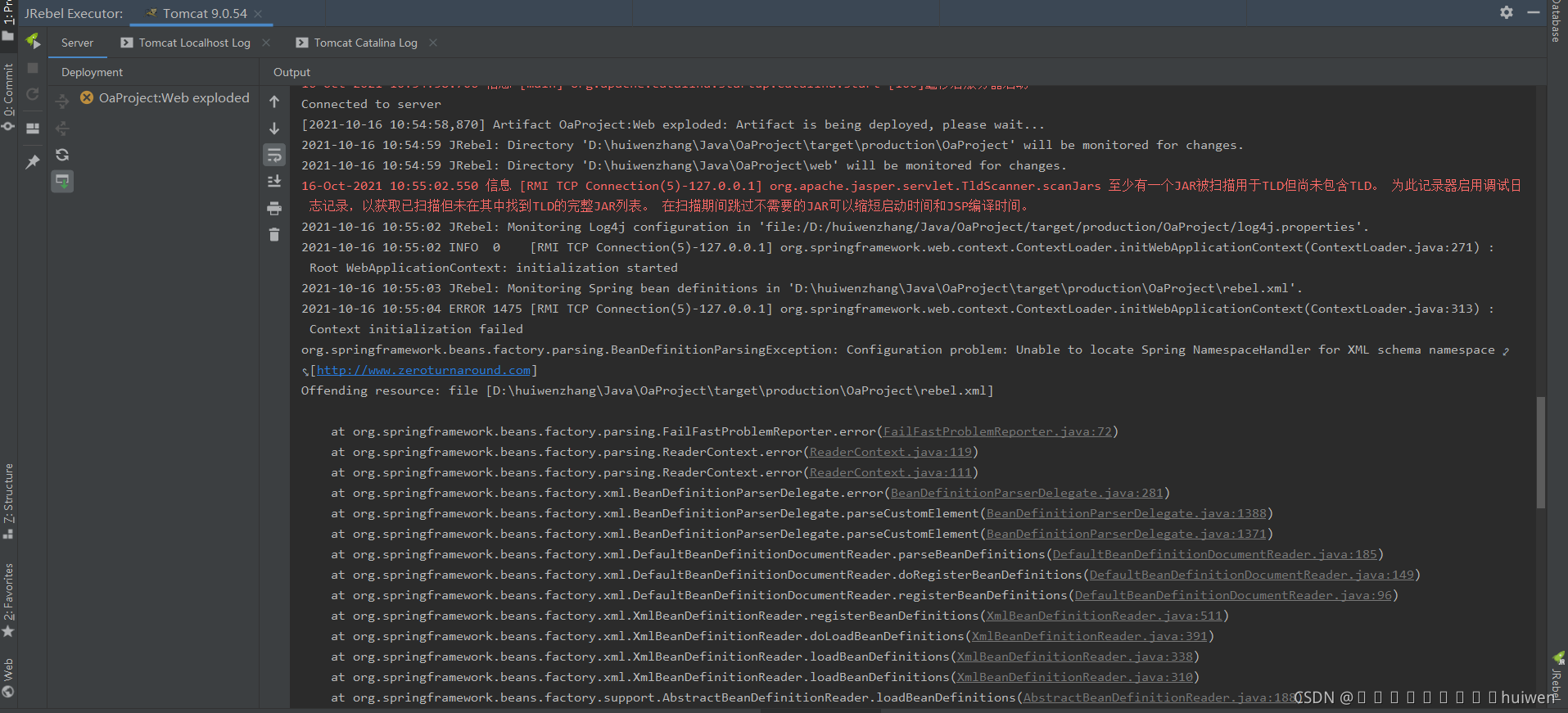
Task: Open the Favorites tool window
Action: tap(8, 600)
